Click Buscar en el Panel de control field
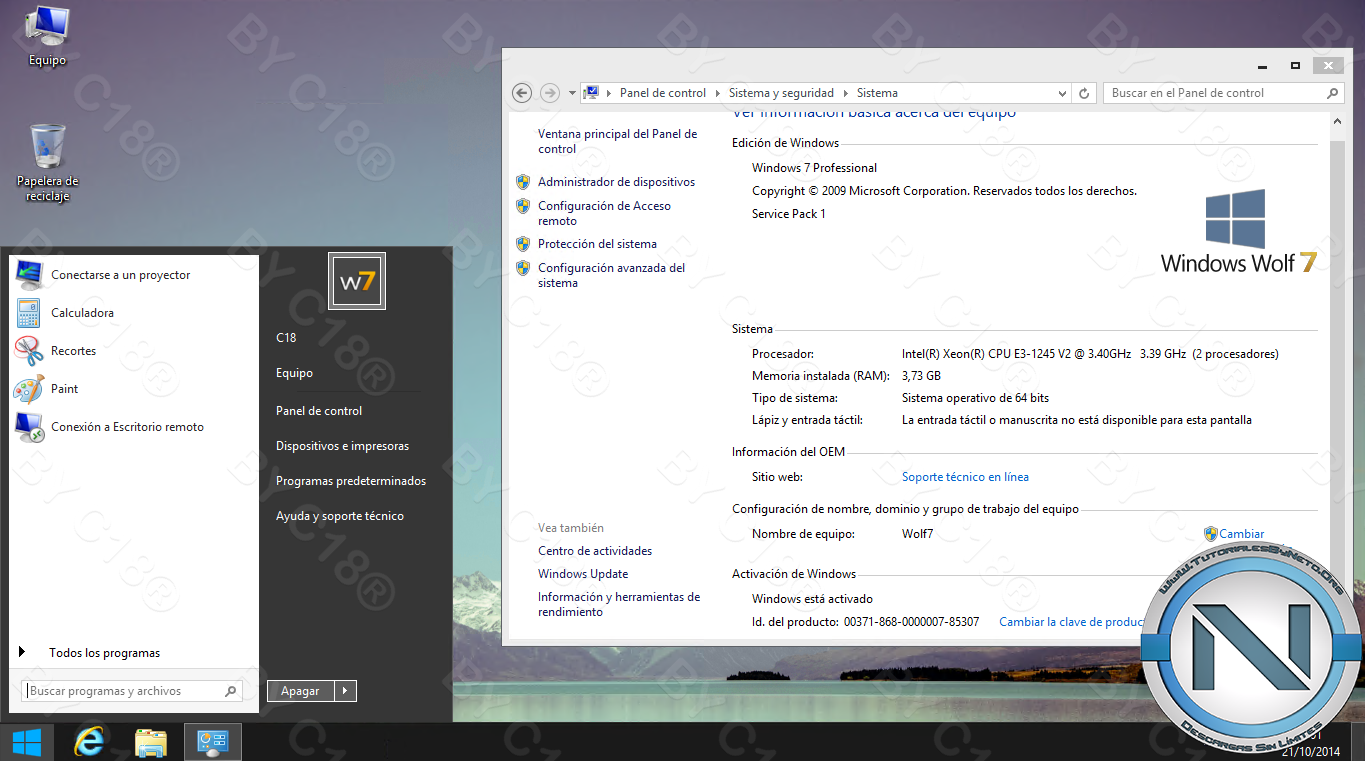This screenshot has height=761, width=1365. tap(1223, 93)
